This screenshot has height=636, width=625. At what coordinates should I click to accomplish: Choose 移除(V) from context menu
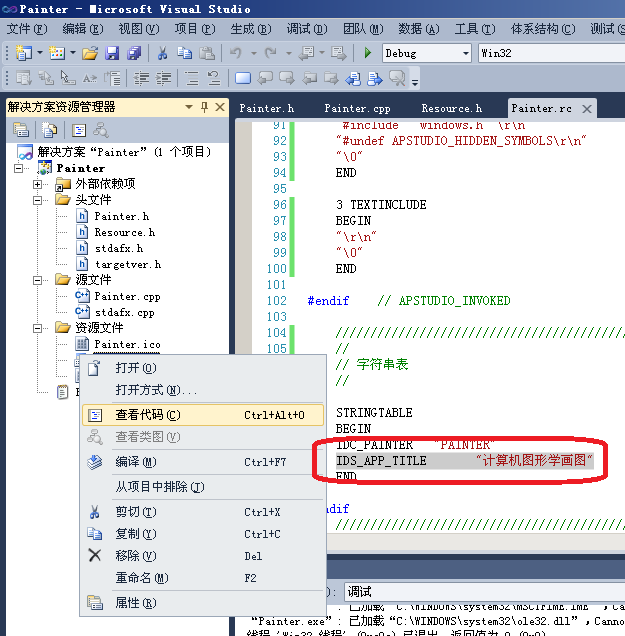click(x=203, y=556)
